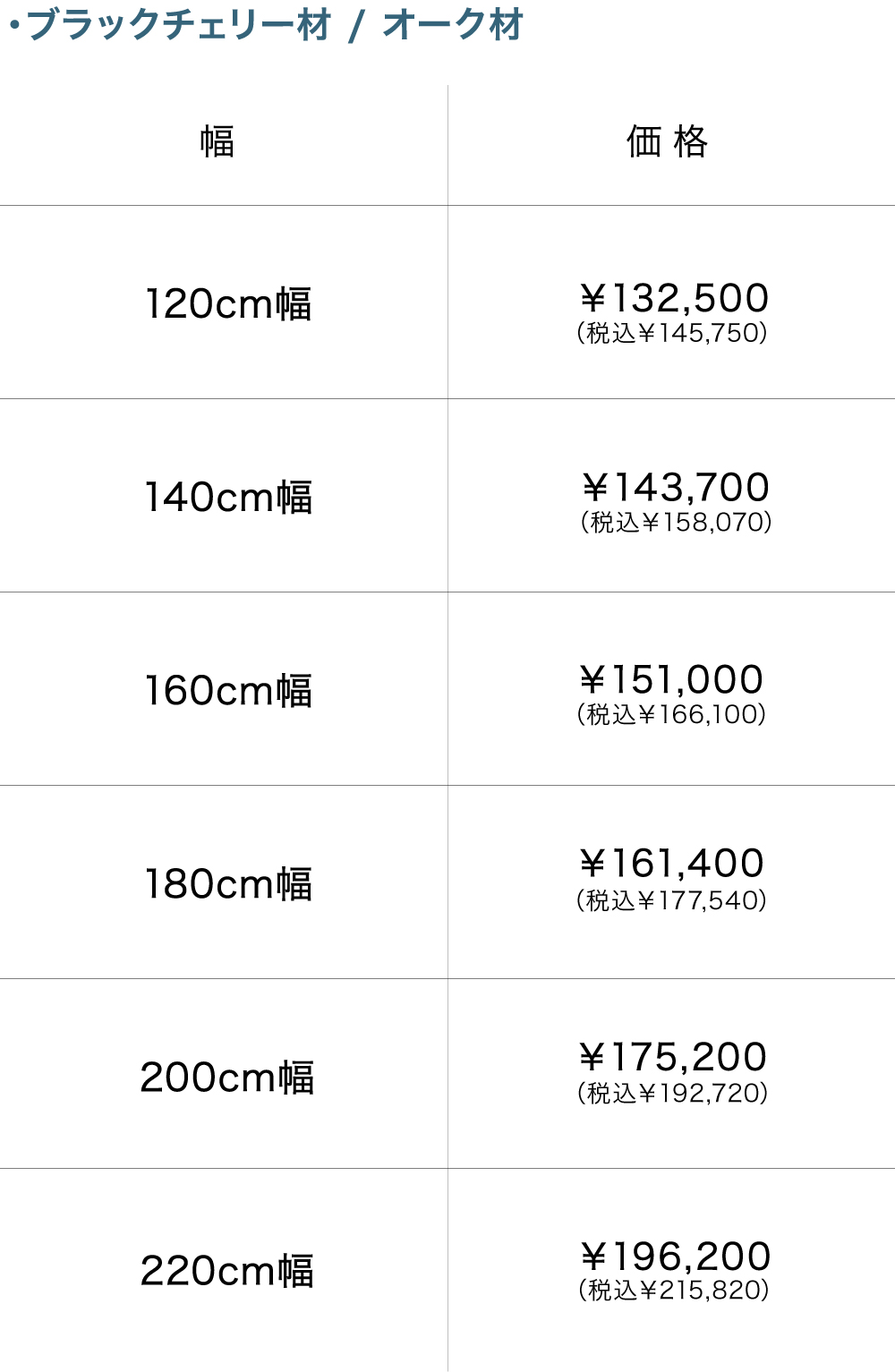Screen dimensions: 895x1372
Task: Click the ¥143,700 price
Action: coord(676,488)
